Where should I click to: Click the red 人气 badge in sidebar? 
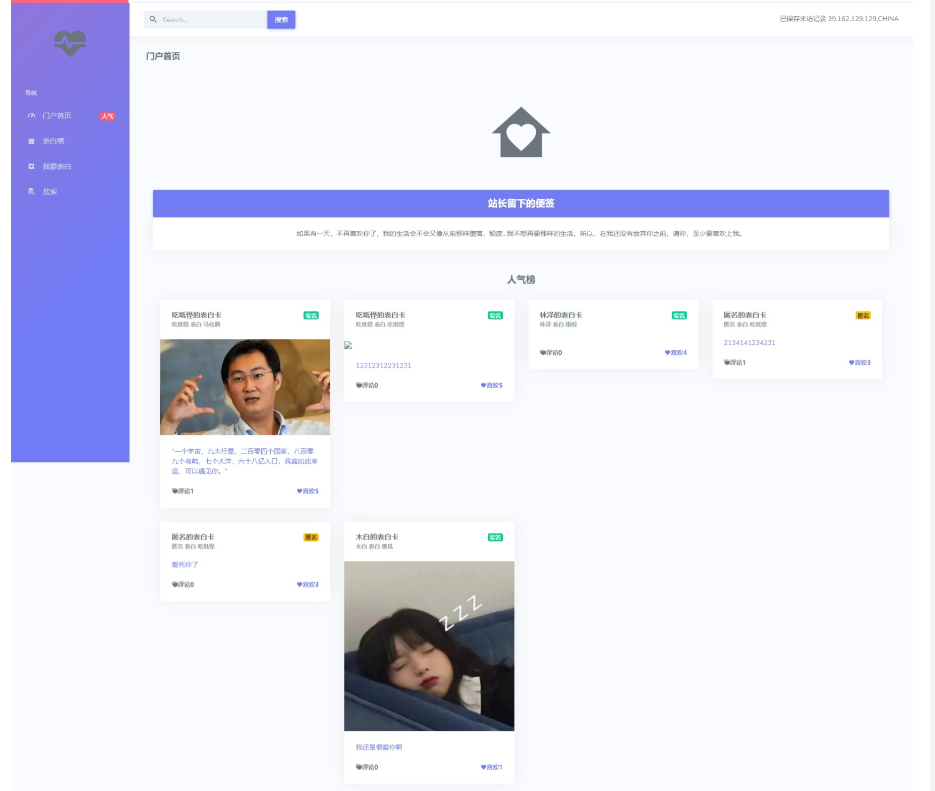105,115
